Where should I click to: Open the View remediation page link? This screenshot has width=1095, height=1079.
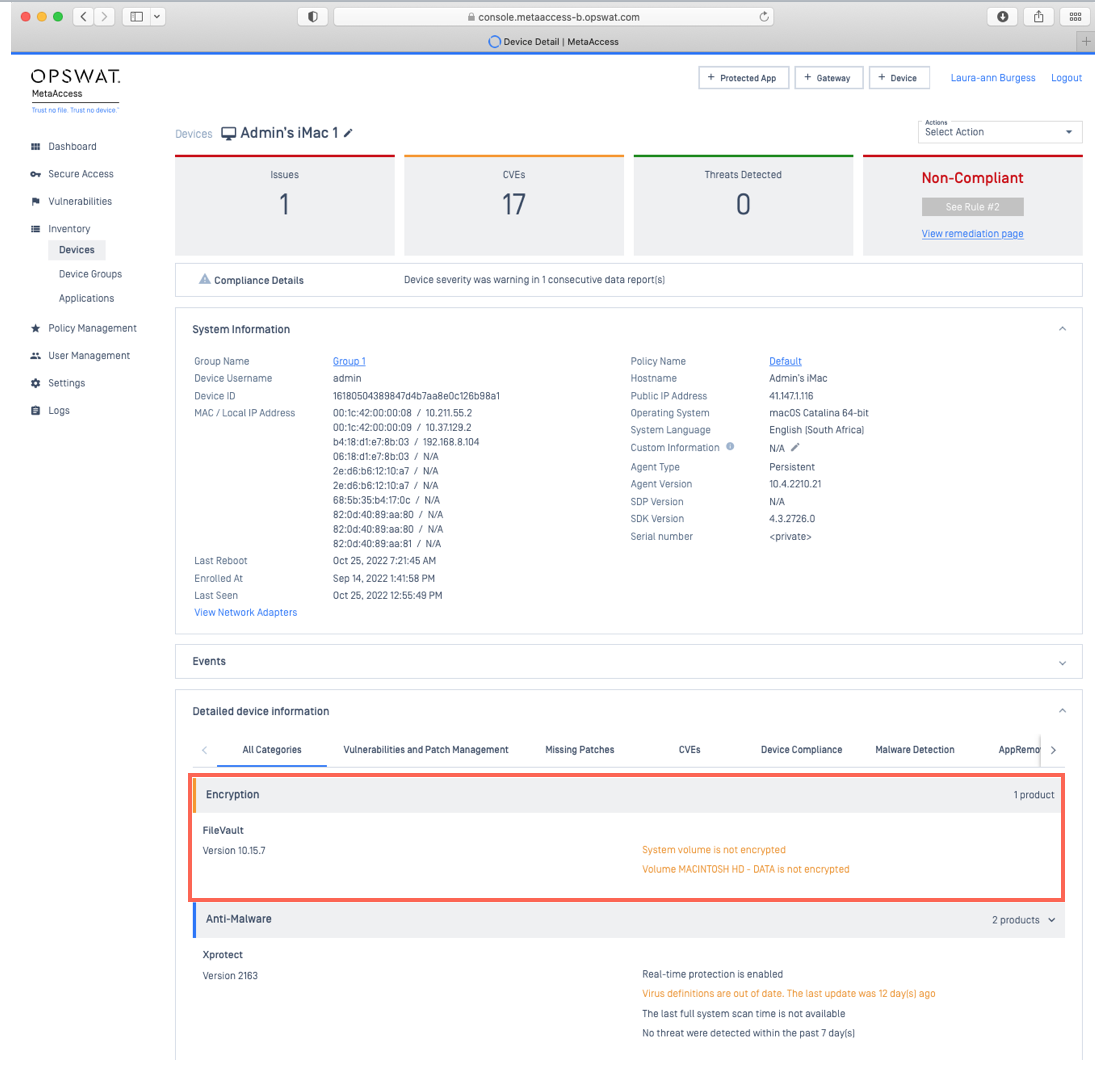coord(972,234)
